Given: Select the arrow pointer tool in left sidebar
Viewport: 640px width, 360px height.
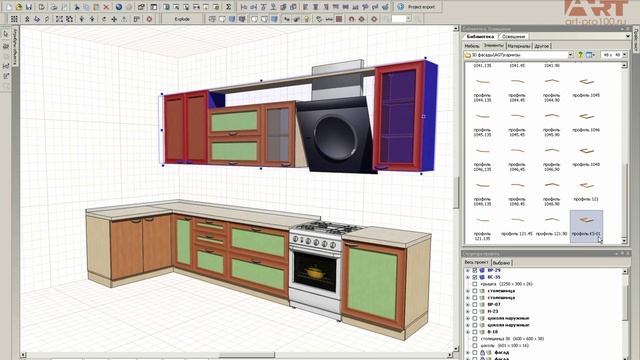Looking at the screenshot, I should coord(6,34).
